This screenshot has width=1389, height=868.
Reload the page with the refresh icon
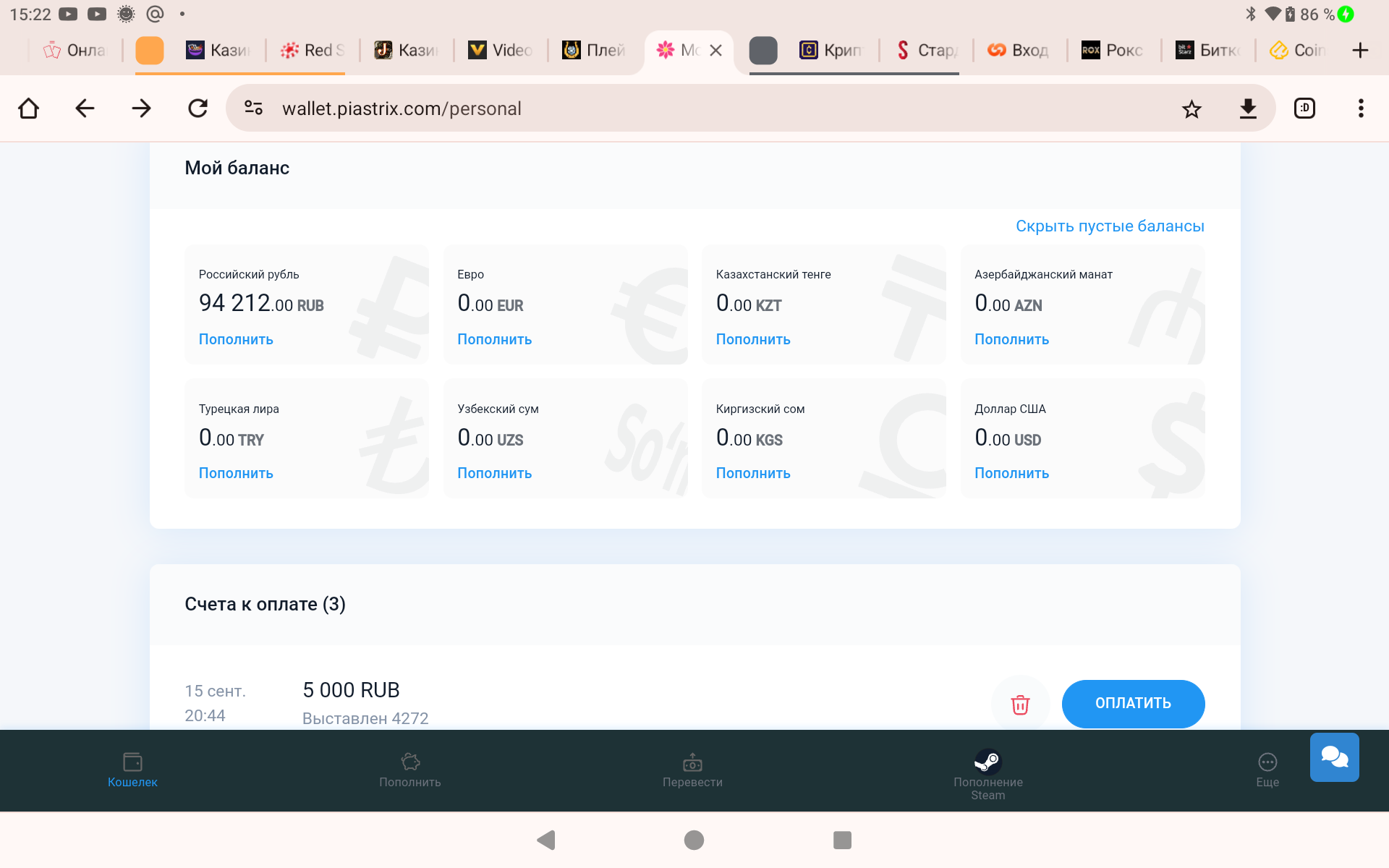coord(197,109)
